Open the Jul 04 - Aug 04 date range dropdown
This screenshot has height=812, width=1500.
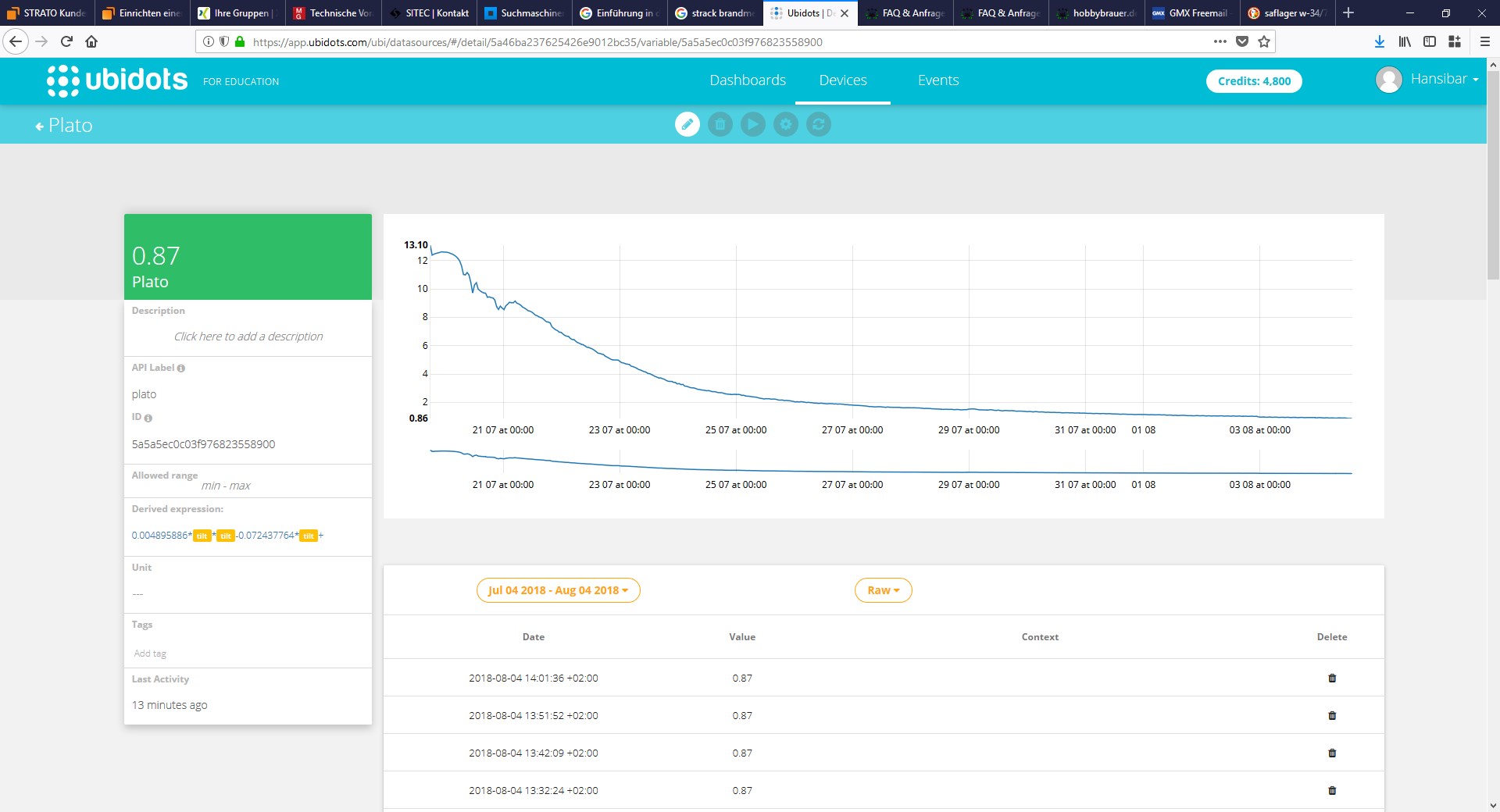[558, 590]
